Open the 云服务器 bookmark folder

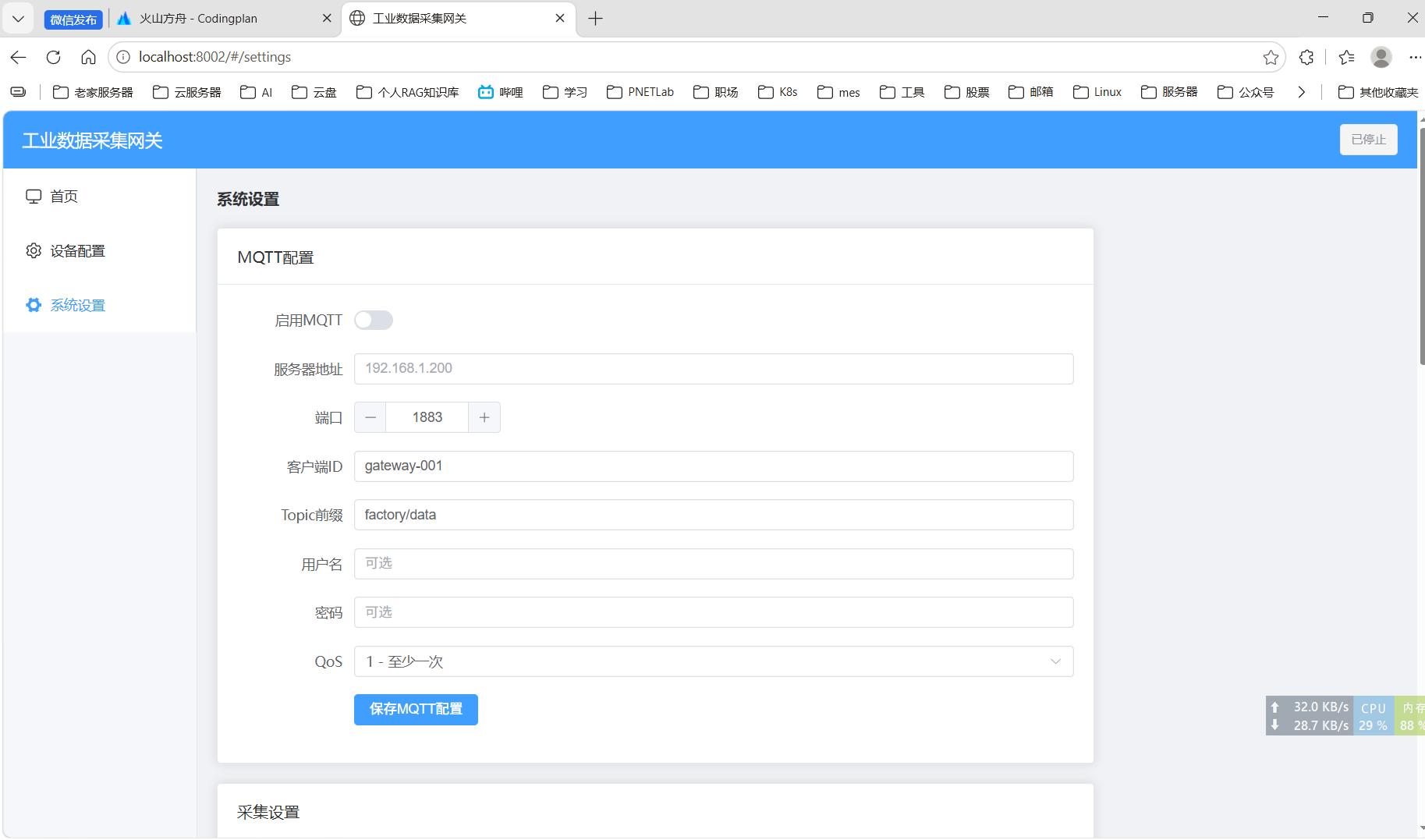click(187, 92)
